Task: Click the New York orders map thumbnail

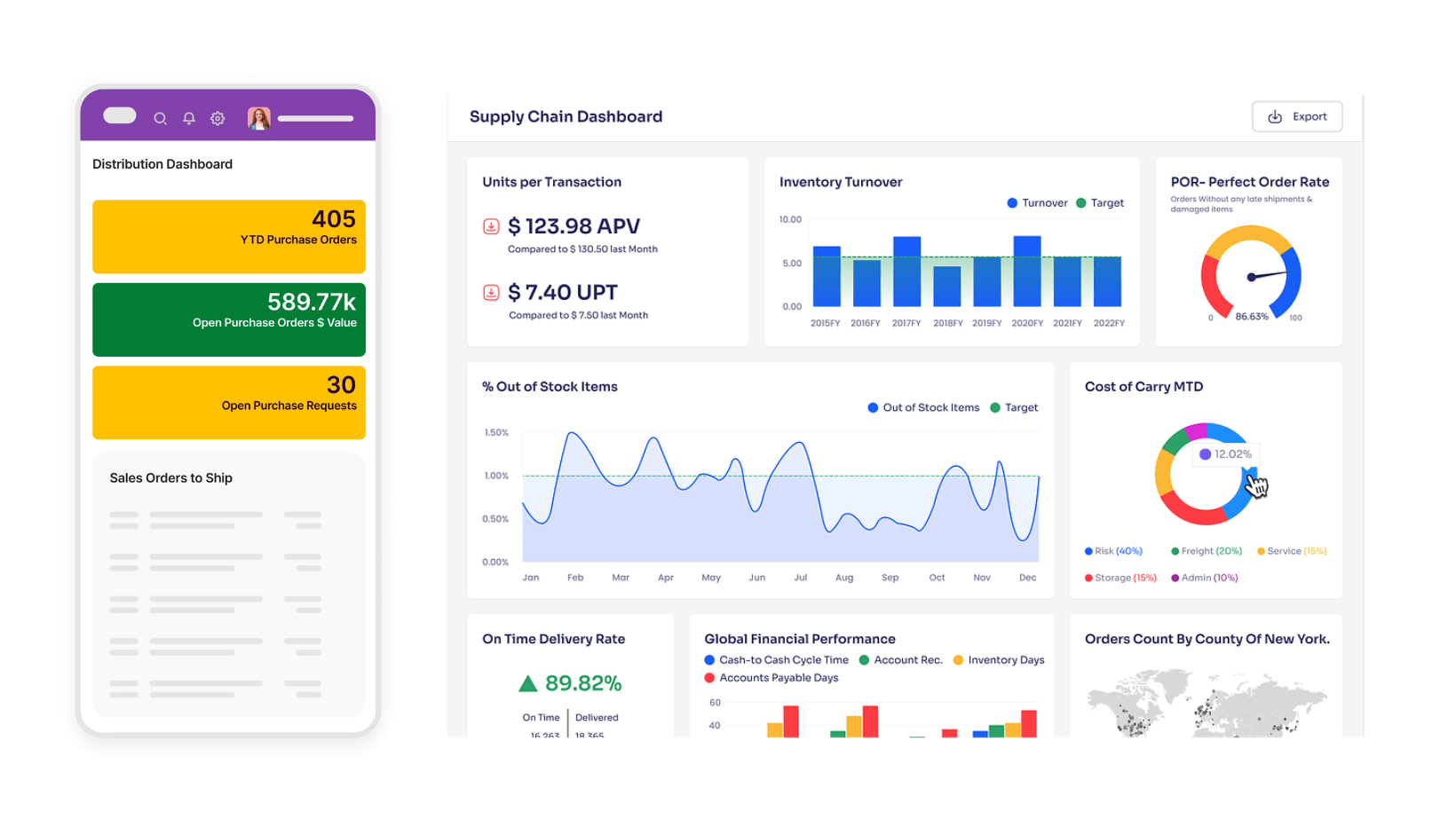Action: click(x=1207, y=701)
